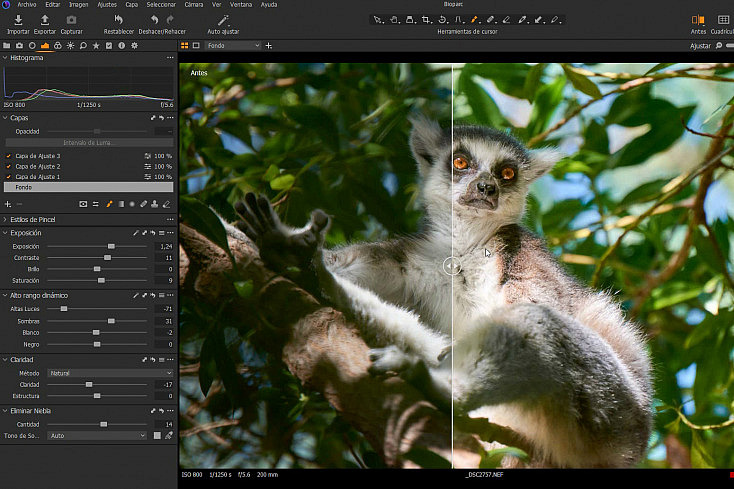Select the linear gradient mask icon under layers
The image size is (734, 489).
tap(121, 204)
